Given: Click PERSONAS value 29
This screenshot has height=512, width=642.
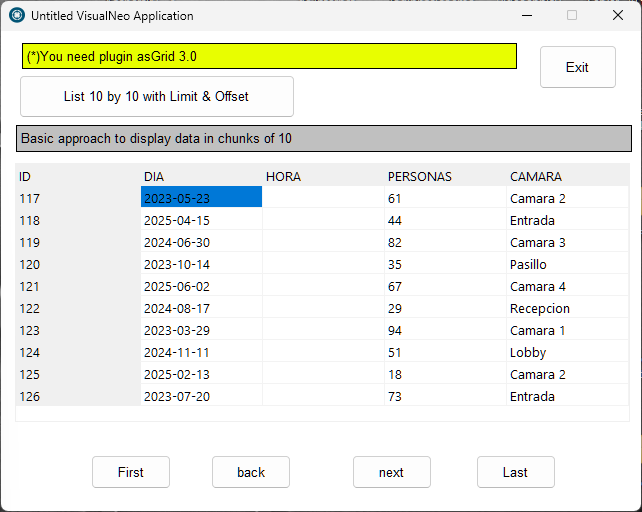Looking at the screenshot, I should pyautogui.click(x=445, y=308).
